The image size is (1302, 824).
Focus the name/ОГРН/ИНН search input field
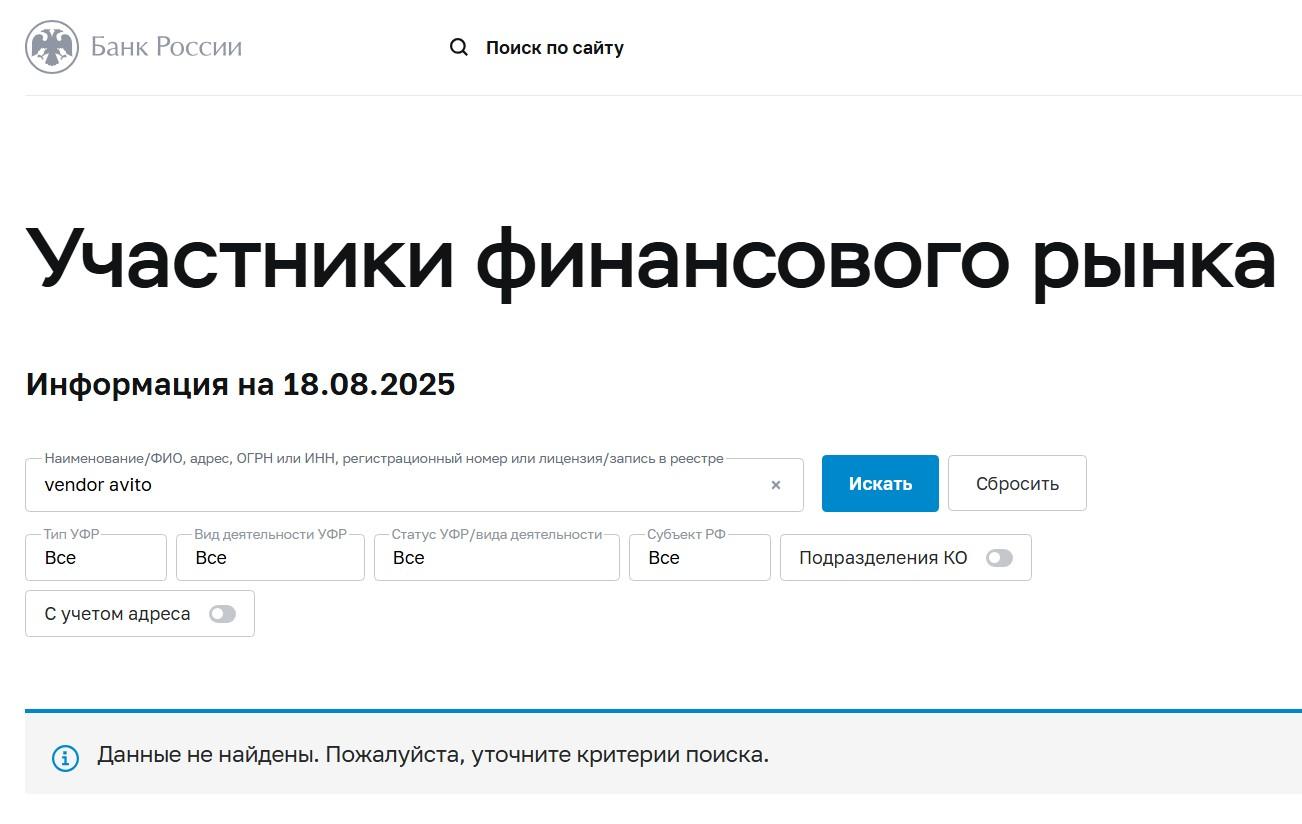coord(414,485)
